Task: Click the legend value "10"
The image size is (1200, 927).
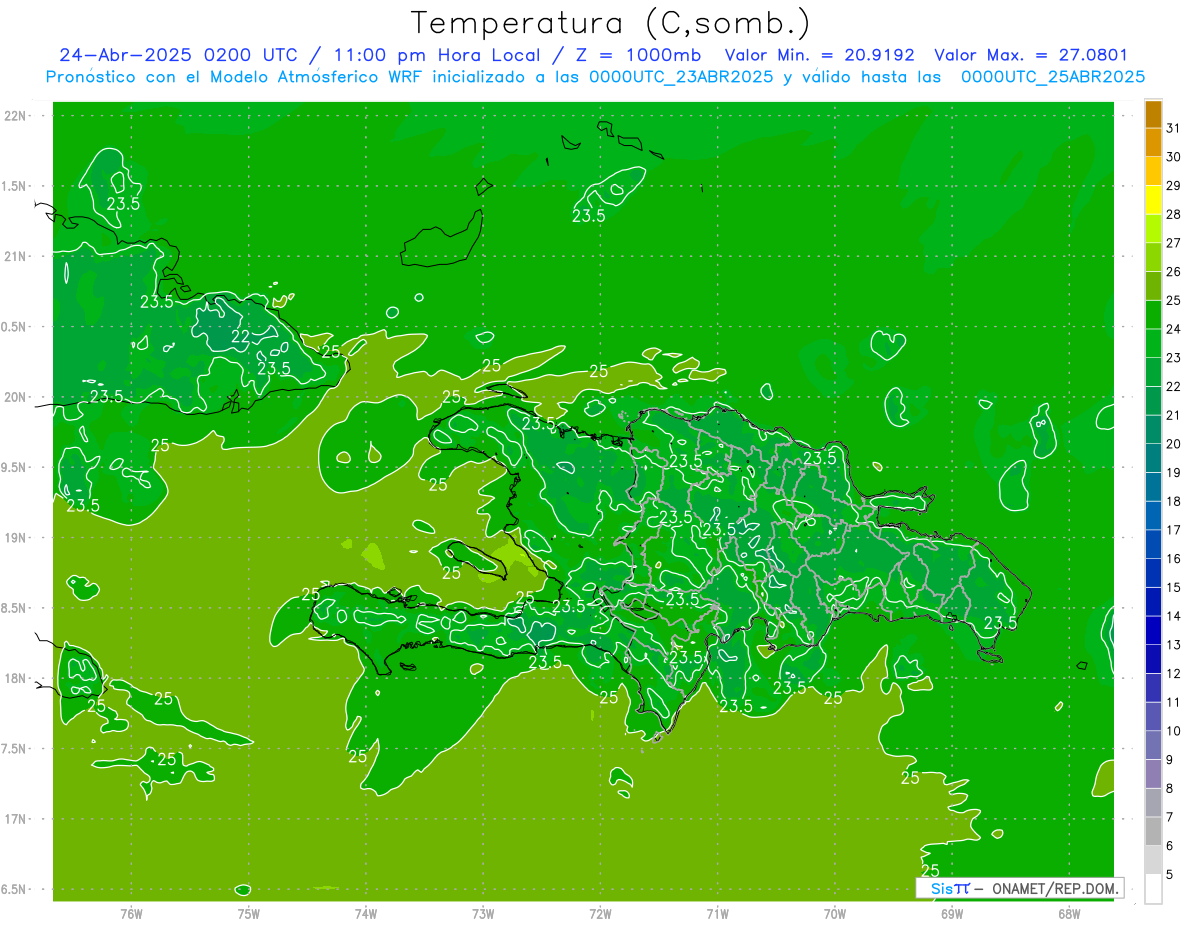Action: [x=1174, y=731]
